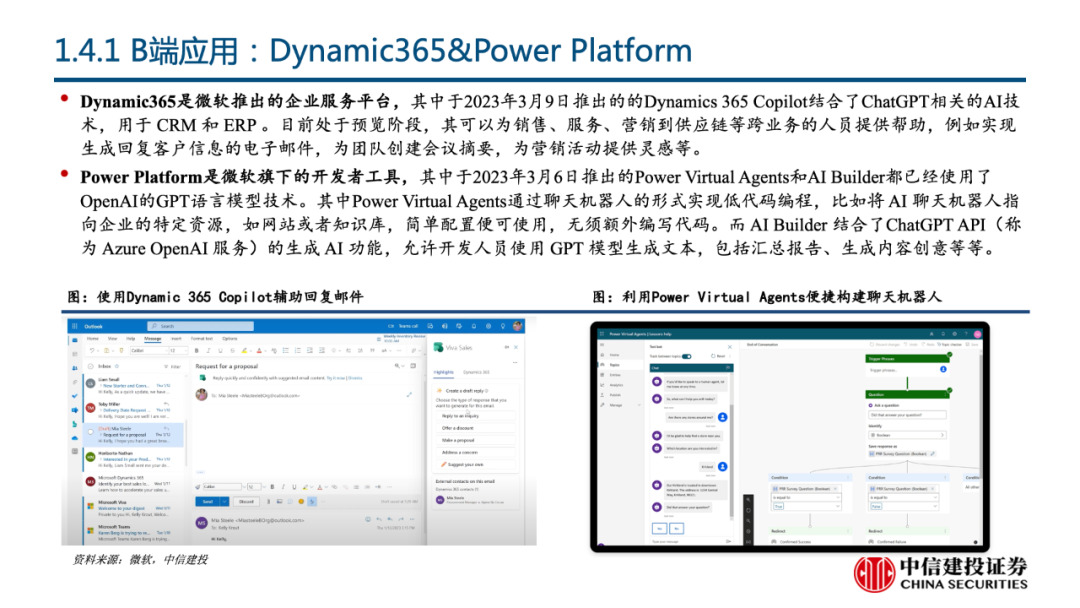
Task: Select the Ask a question radio option
Action: click(869, 405)
